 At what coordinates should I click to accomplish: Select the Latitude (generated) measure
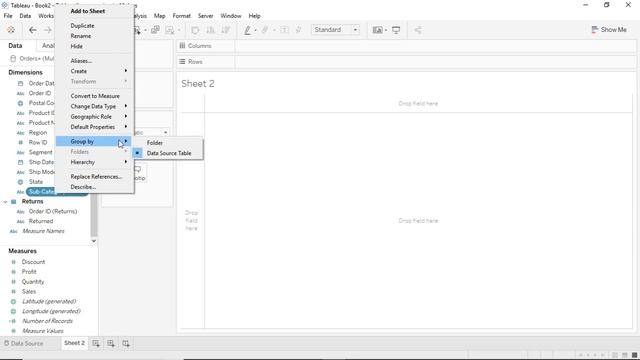coord(49,302)
